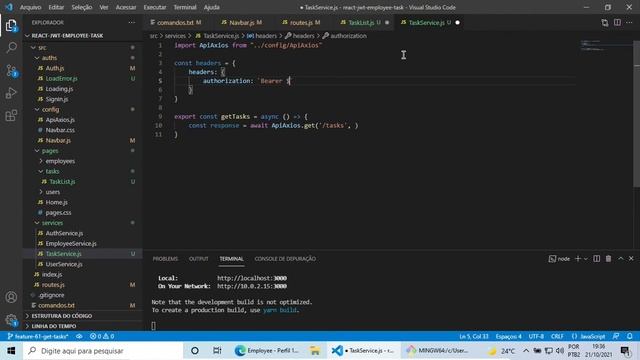Expand the LINHA DO TEMPO section

click(53, 326)
